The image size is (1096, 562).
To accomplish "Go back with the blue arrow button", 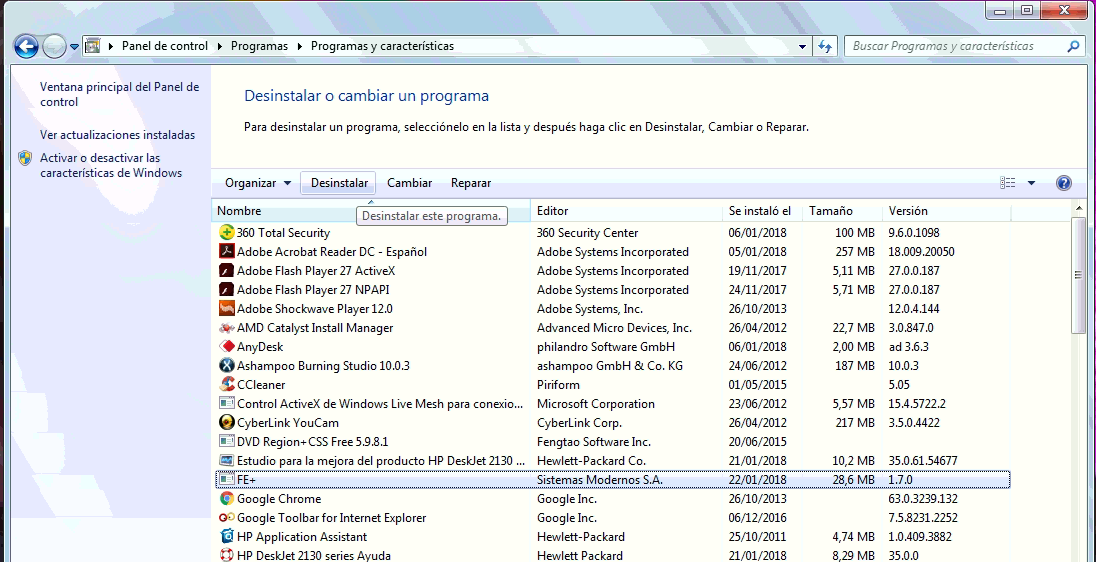I will point(27,47).
